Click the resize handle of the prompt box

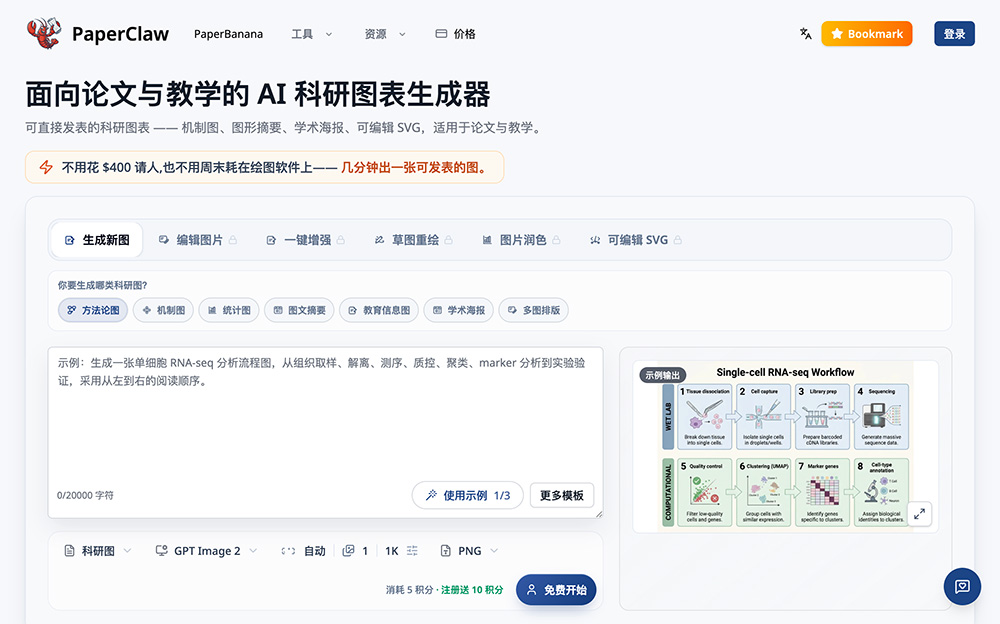(599, 514)
